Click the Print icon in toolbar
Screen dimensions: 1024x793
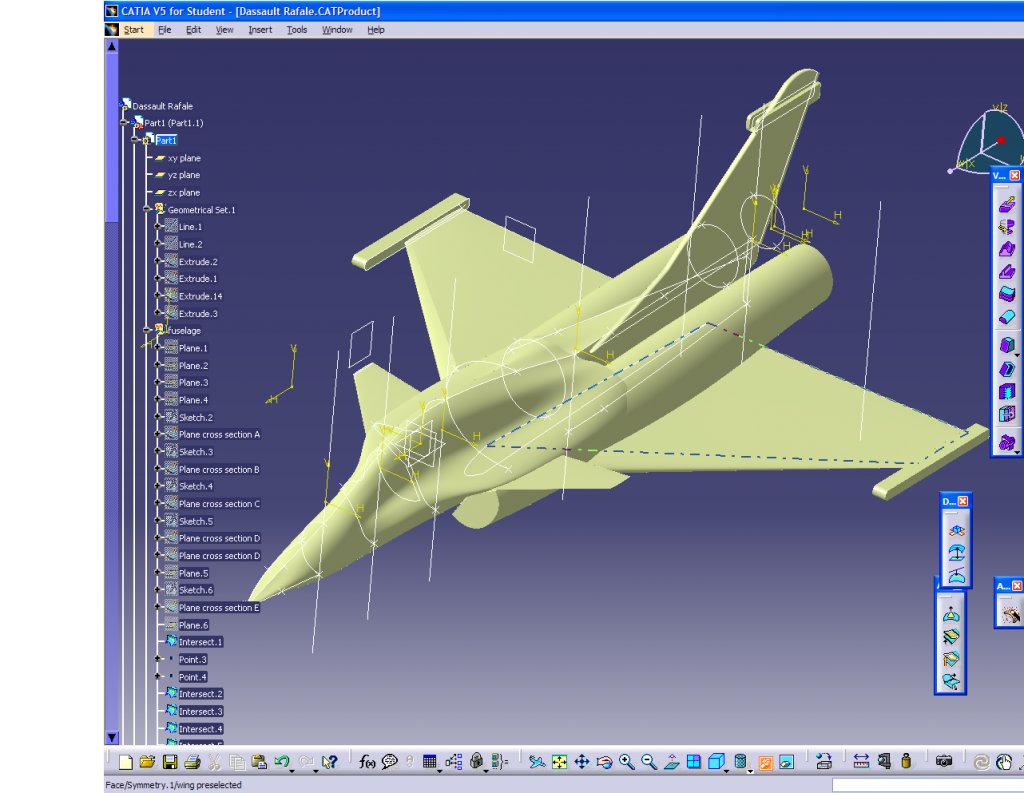point(192,762)
